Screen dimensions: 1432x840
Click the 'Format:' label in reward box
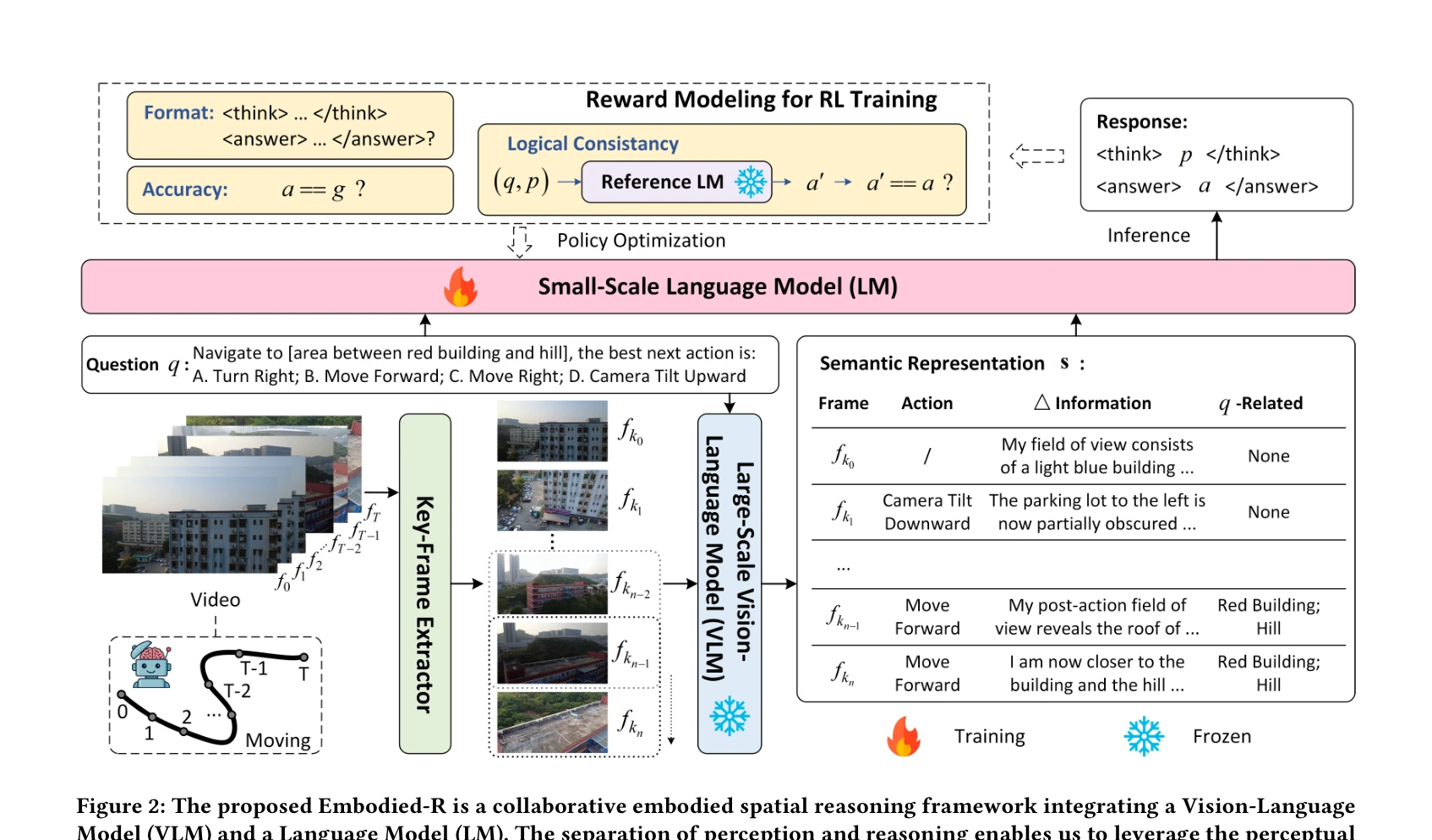(x=178, y=113)
